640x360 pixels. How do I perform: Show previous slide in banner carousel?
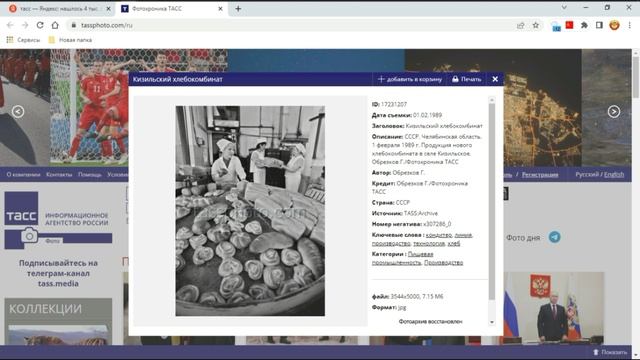pos(18,111)
